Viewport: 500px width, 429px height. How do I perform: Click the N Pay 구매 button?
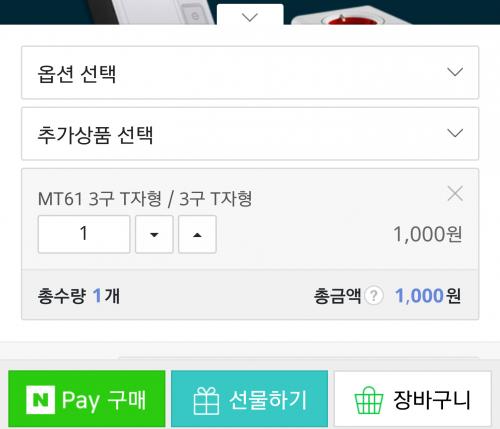coord(87,399)
